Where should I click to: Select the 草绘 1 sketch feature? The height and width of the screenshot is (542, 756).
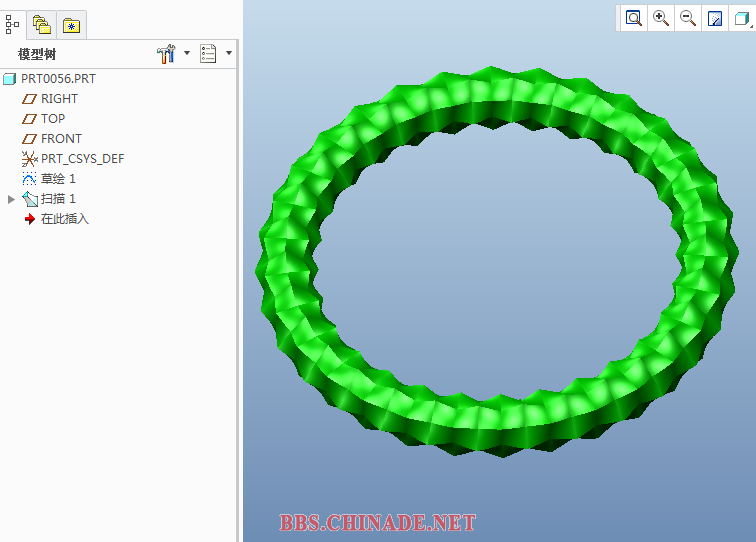click(x=58, y=179)
